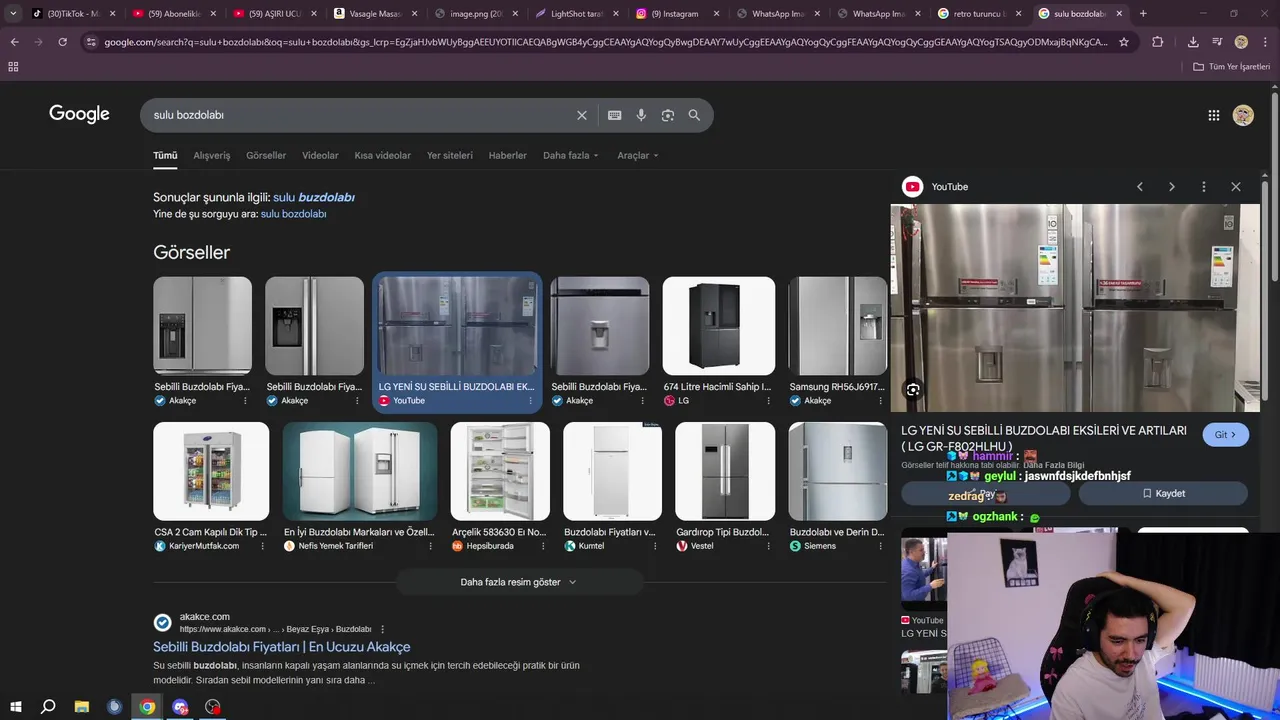This screenshot has width=1280, height=720.
Task: Open Google apps grid
Action: click(x=1214, y=115)
